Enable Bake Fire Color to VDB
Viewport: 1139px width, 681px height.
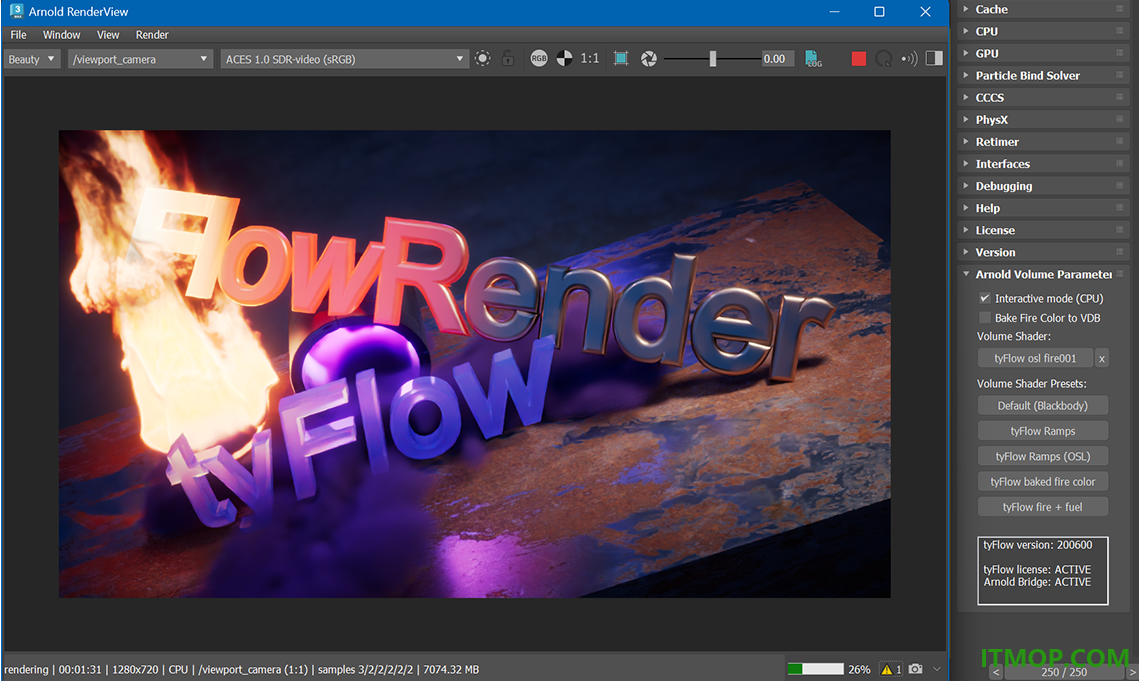click(985, 318)
